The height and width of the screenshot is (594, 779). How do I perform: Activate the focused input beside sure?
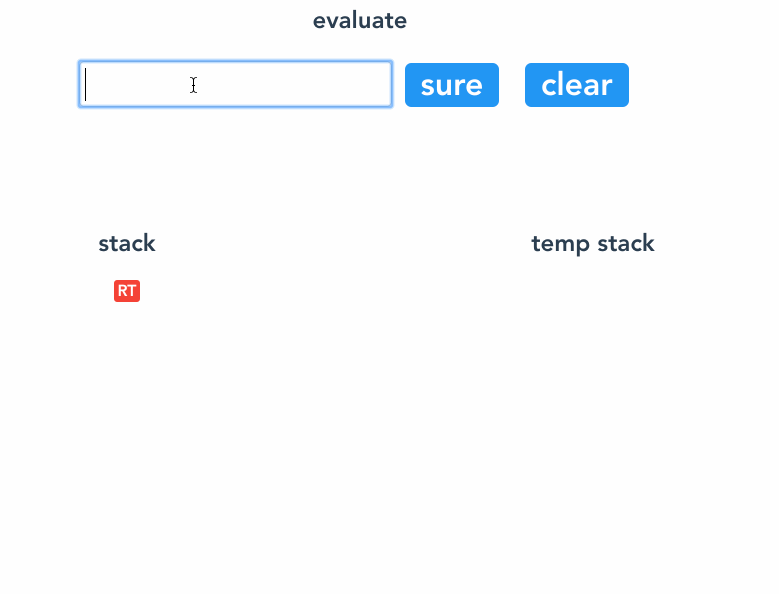tap(235, 84)
